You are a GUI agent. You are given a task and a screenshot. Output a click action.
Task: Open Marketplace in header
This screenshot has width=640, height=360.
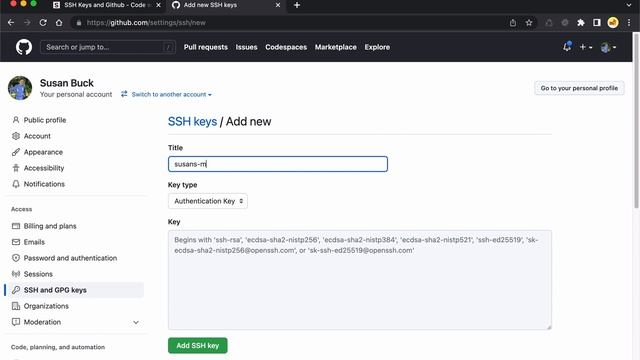pyautogui.click(x=336, y=47)
